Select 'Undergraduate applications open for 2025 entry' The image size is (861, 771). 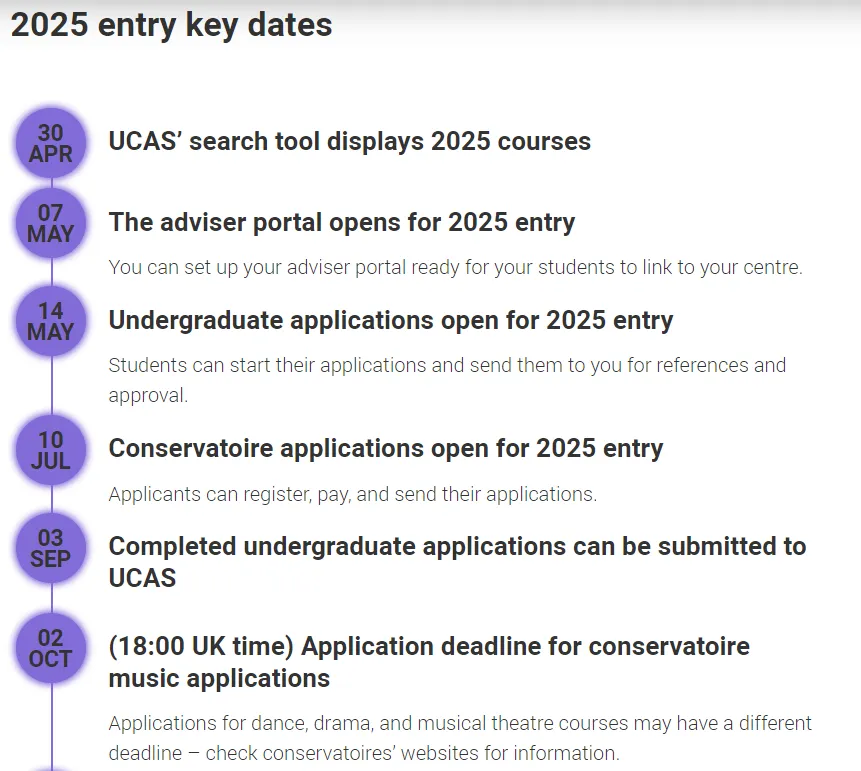(x=390, y=320)
